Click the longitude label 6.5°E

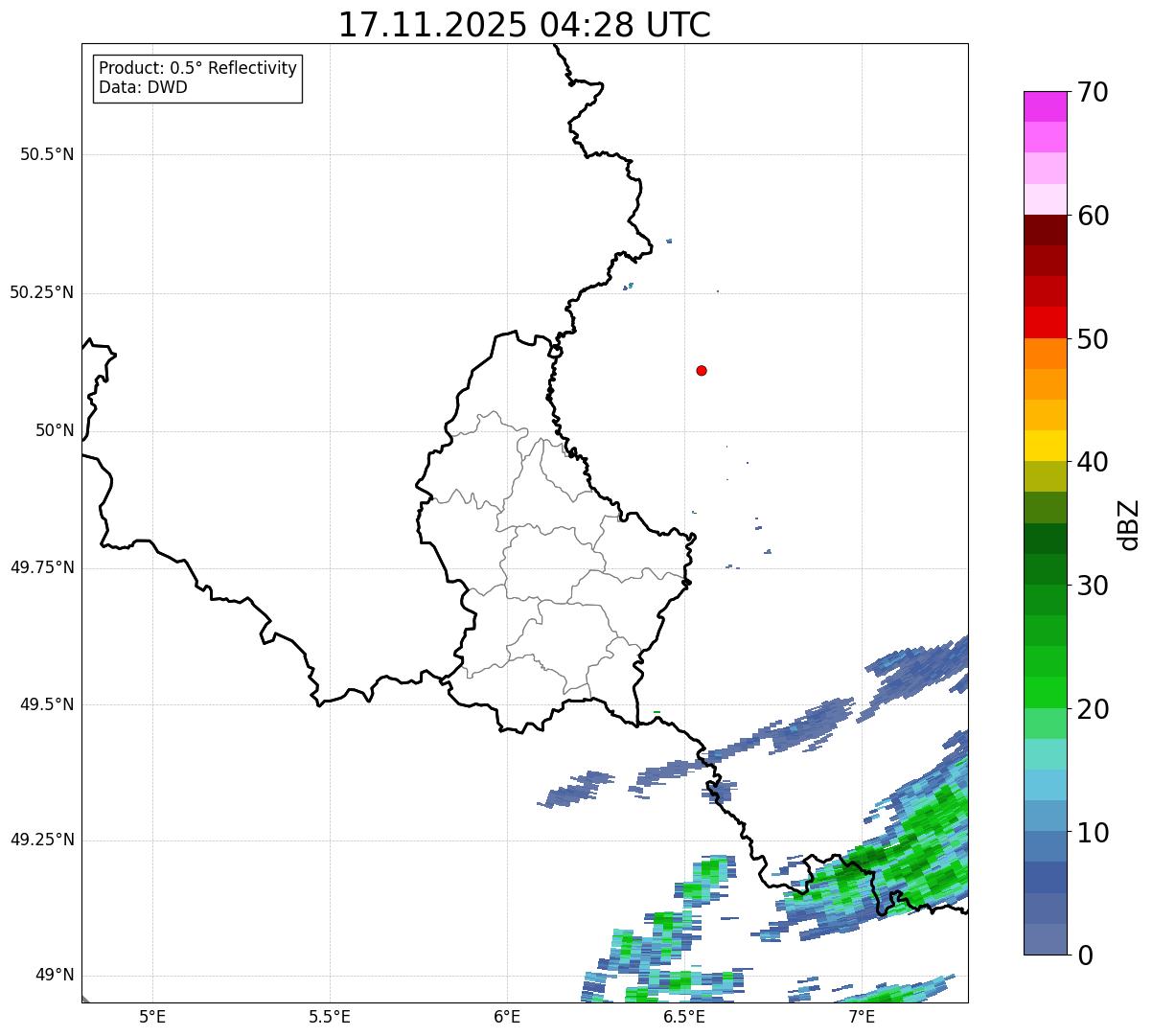click(684, 1017)
